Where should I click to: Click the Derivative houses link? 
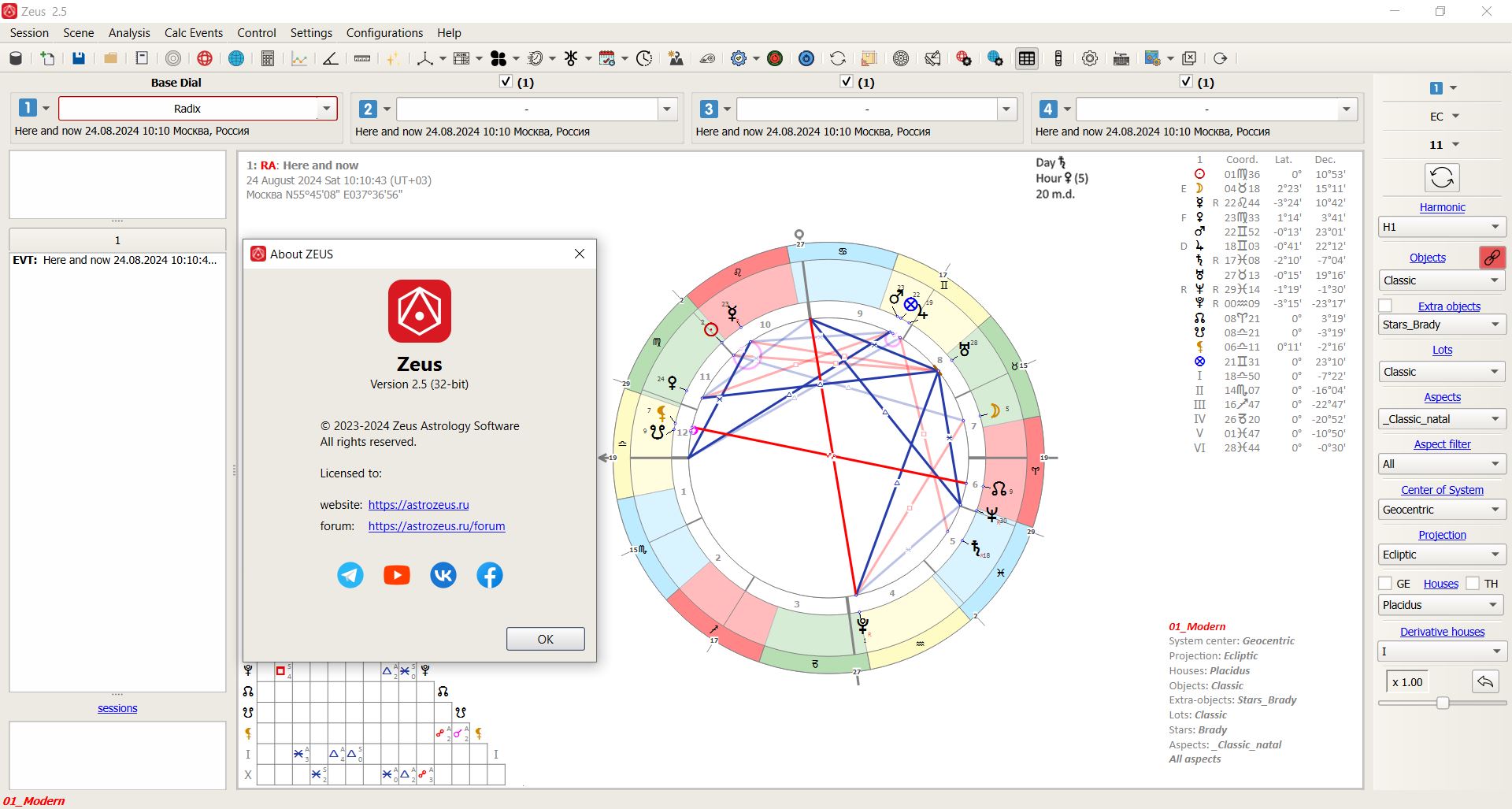[x=1442, y=632]
